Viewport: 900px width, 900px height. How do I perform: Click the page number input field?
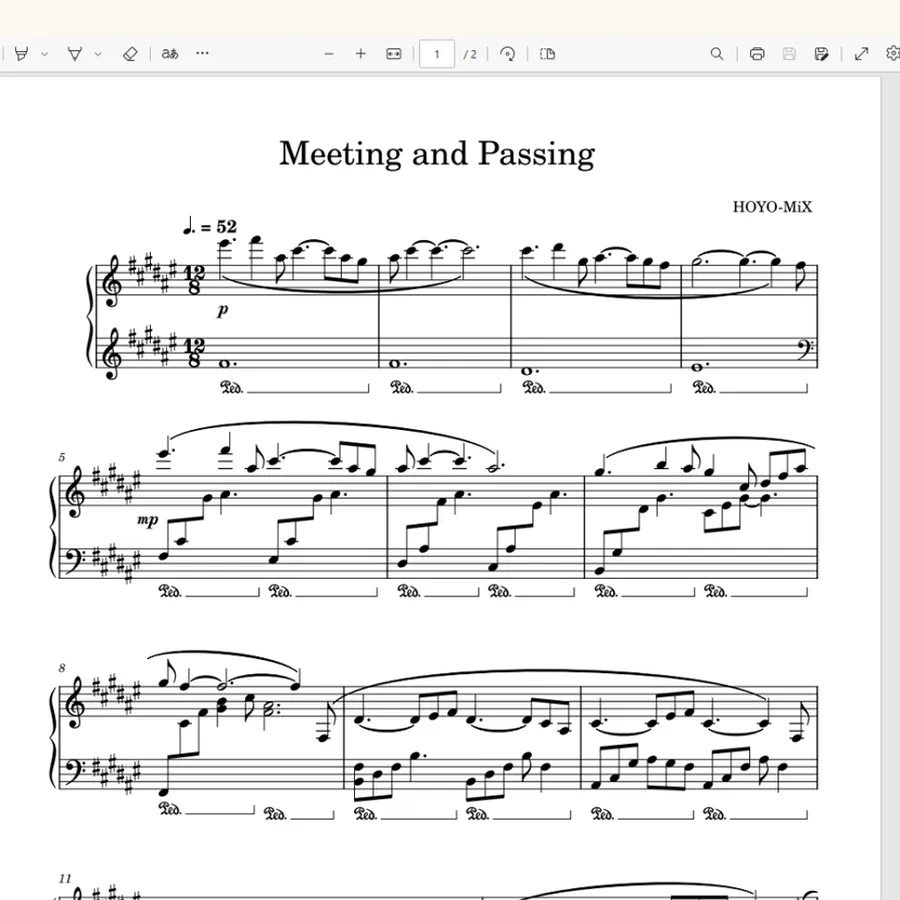[437, 54]
